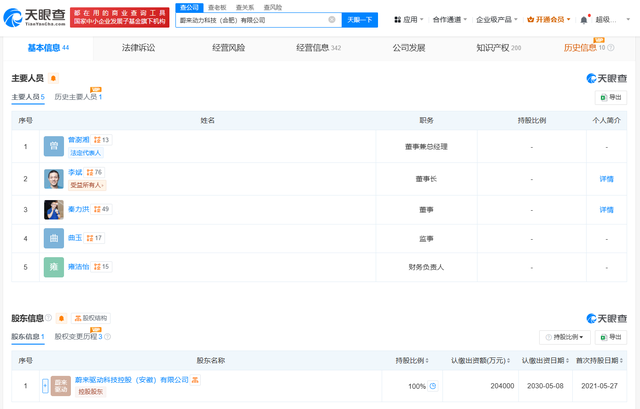Image resolution: width=640 pixels, height=409 pixels.
Task: Click the 天眼一下 search button
Action: [360, 20]
